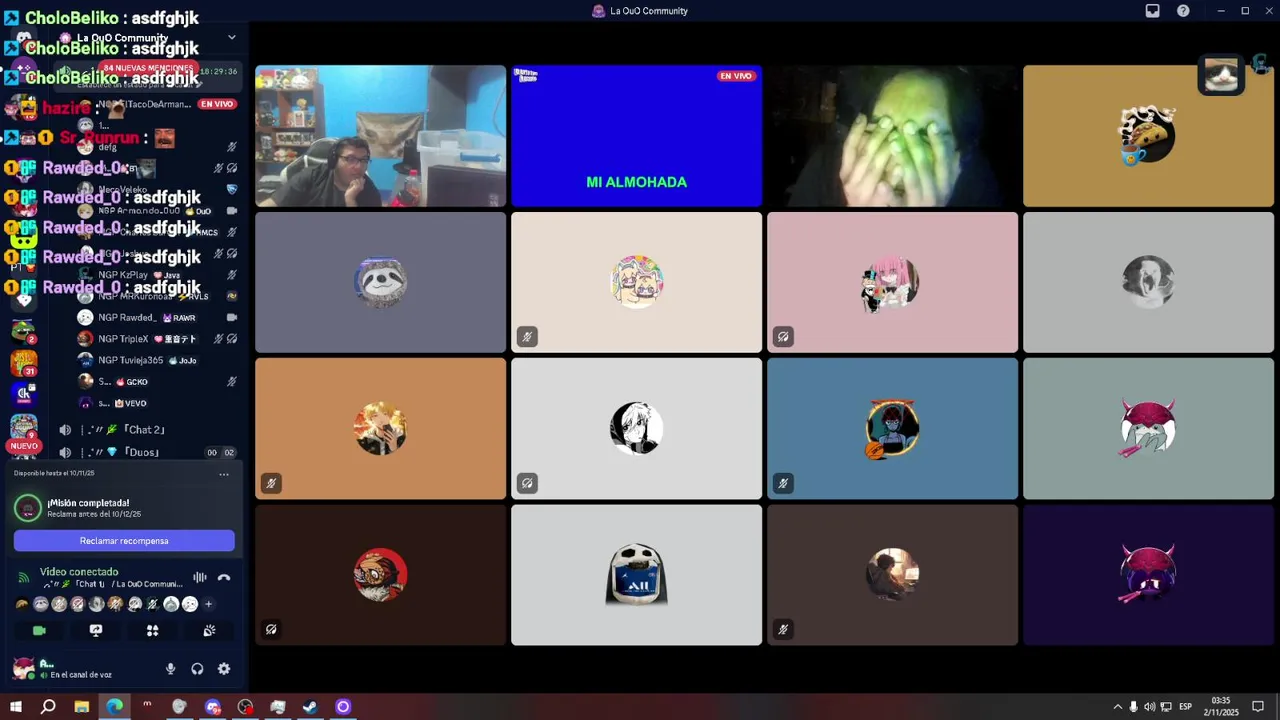Switch to Microsoft Edge in taskbar
Screen dimensions: 1280x720
click(x=115, y=707)
